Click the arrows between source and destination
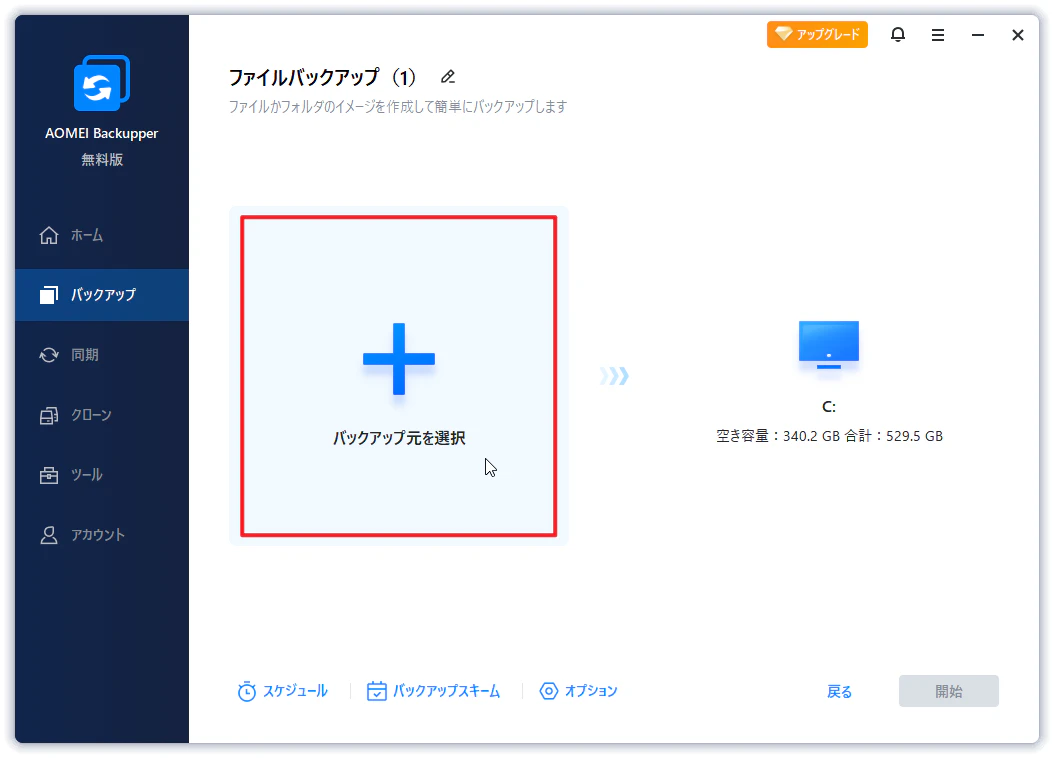This screenshot has width=1054, height=758. tap(614, 375)
